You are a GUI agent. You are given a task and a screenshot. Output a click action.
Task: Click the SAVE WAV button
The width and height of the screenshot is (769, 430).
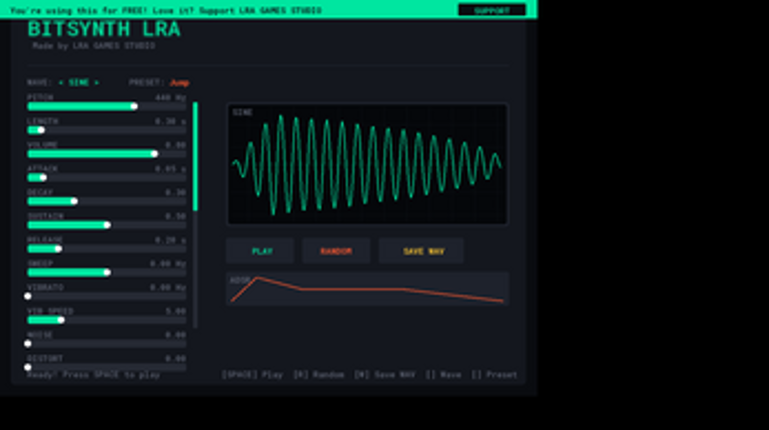[421, 251]
